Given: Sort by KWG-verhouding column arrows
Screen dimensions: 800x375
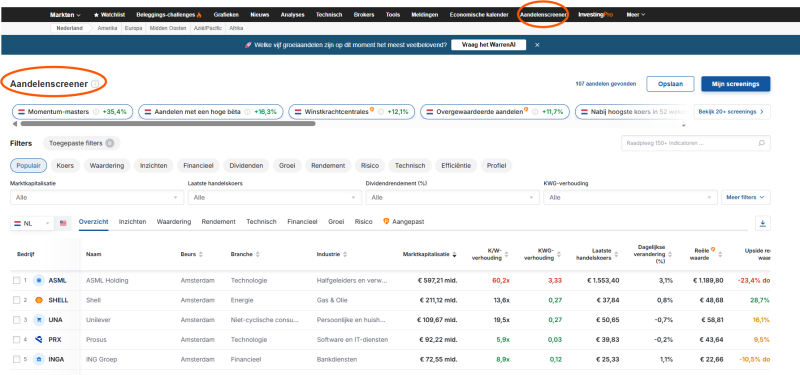Looking at the screenshot, I should (559, 255).
